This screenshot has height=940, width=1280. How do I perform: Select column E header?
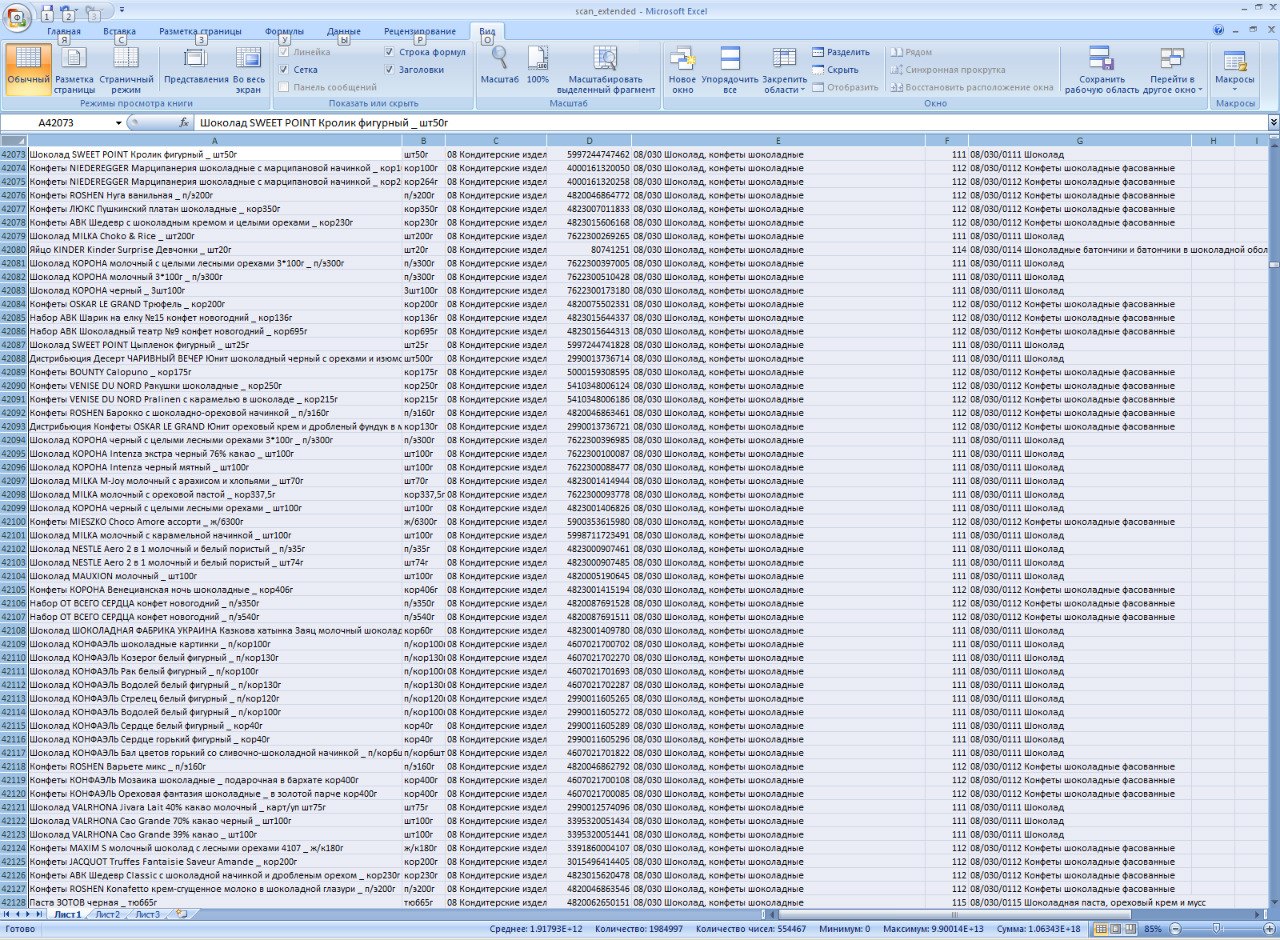pyautogui.click(x=778, y=141)
